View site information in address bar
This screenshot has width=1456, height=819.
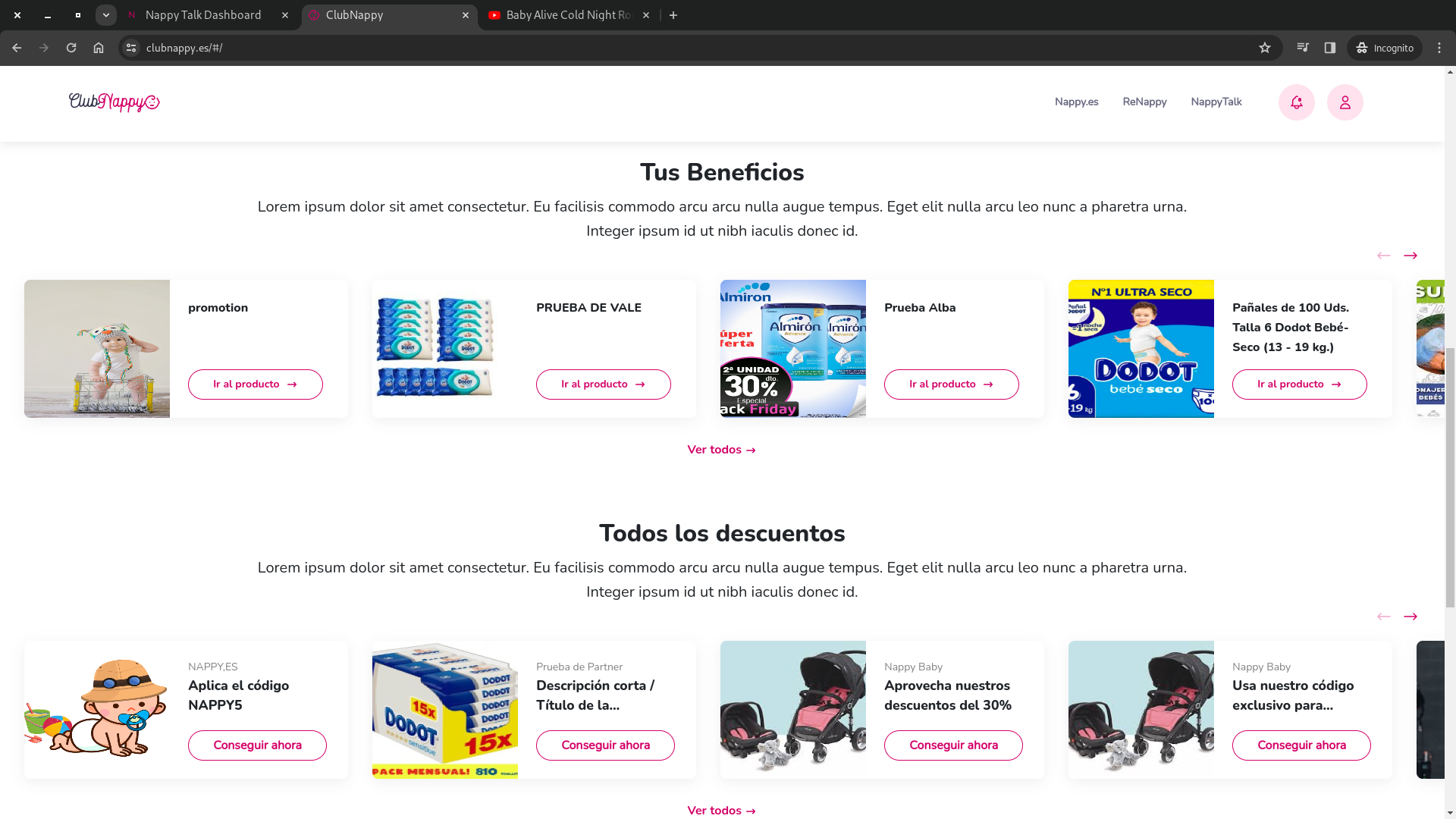pyautogui.click(x=131, y=48)
